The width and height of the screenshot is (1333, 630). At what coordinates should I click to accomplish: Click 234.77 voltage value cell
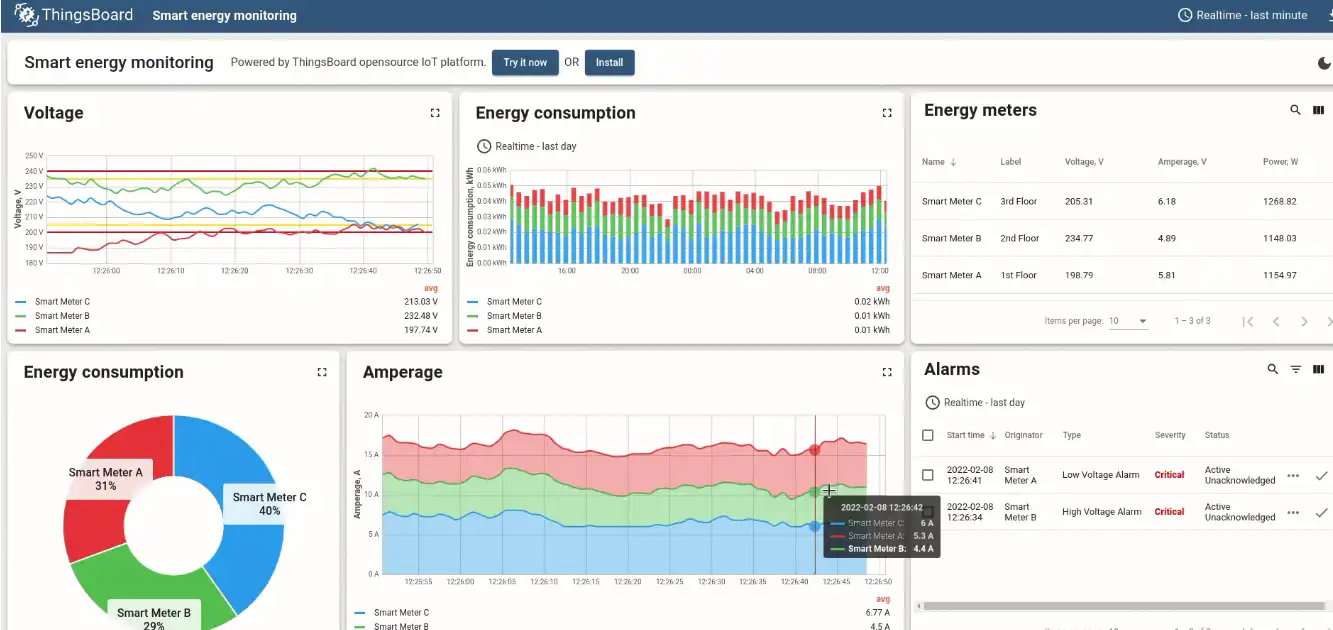[1079, 238]
